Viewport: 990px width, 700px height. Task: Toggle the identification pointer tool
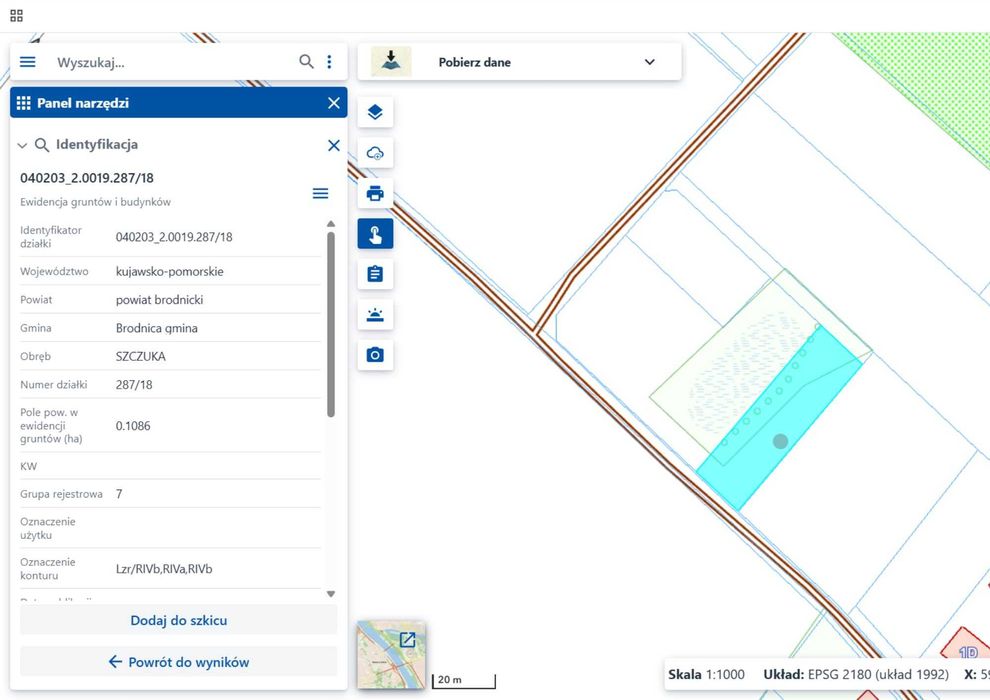375,234
